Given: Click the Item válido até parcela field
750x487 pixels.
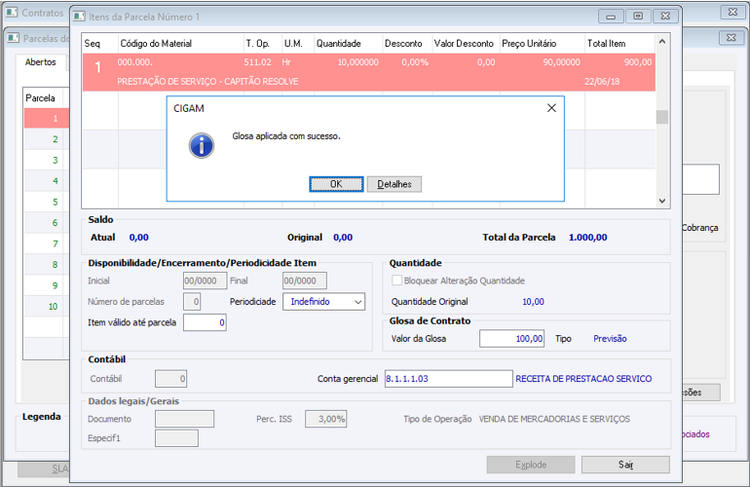Looking at the screenshot, I should point(205,322).
